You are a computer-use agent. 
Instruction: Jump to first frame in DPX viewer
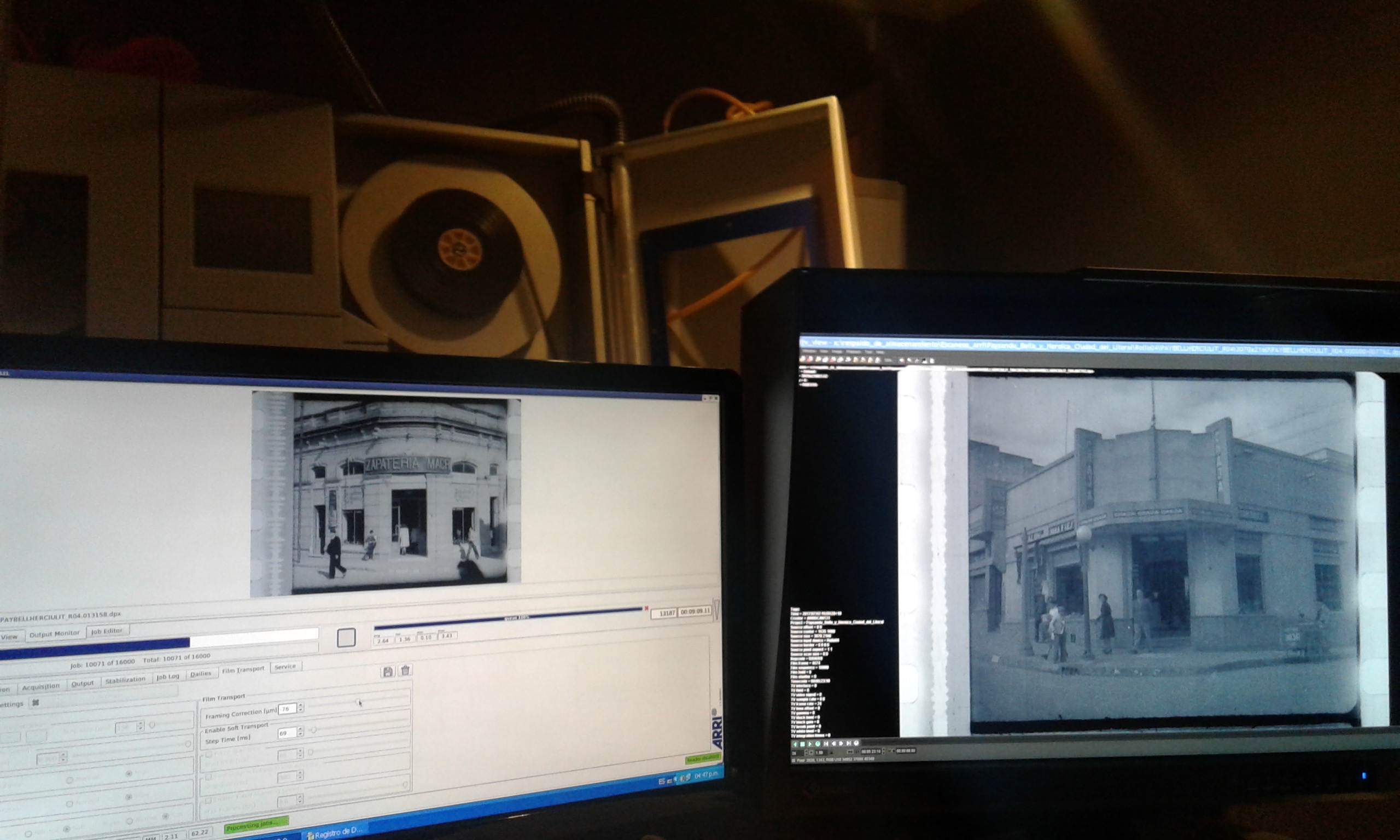click(x=826, y=744)
